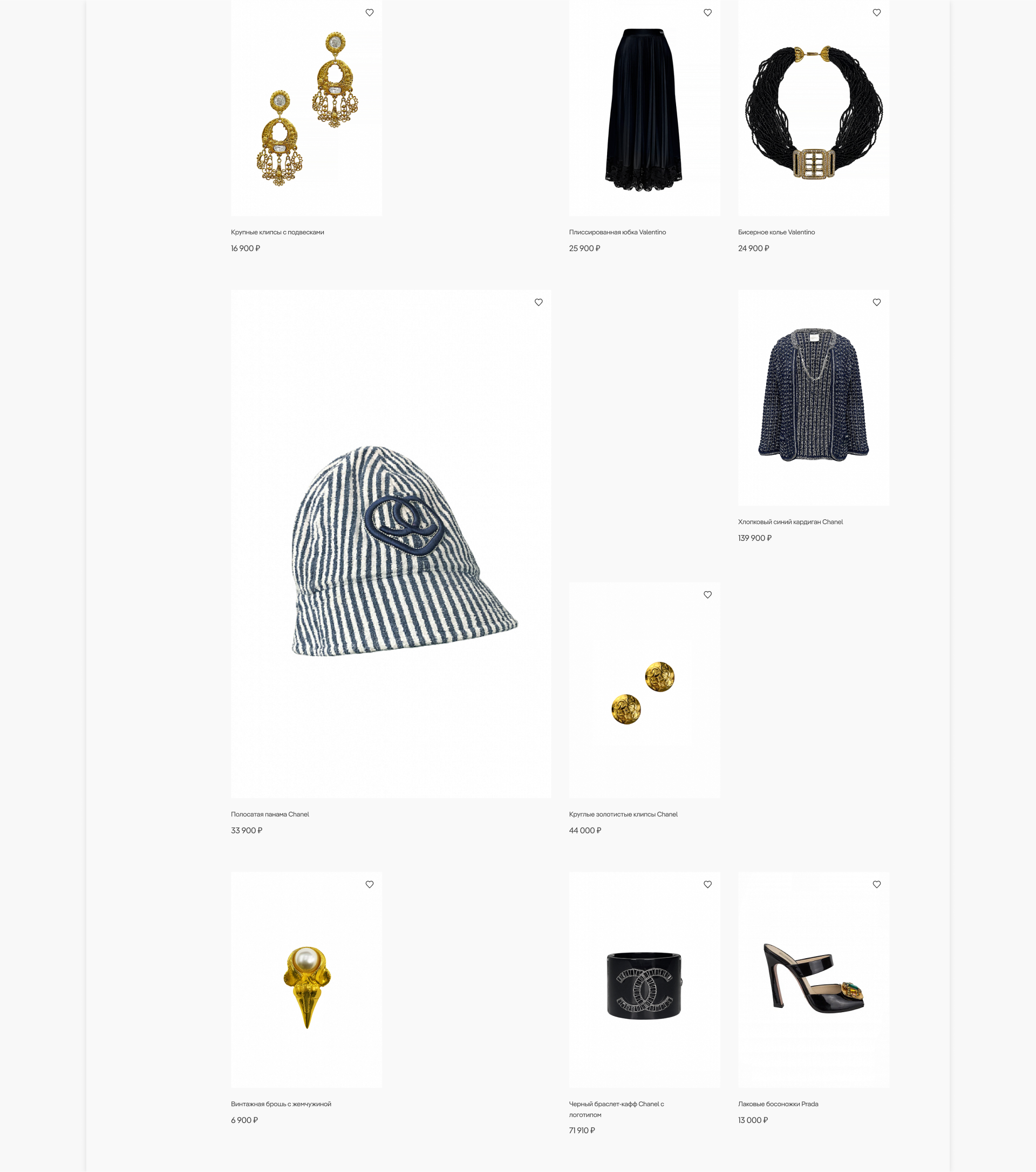Open link 'Крупные клипсы с подвесками'
The height and width of the screenshot is (1172, 1036).
point(277,232)
